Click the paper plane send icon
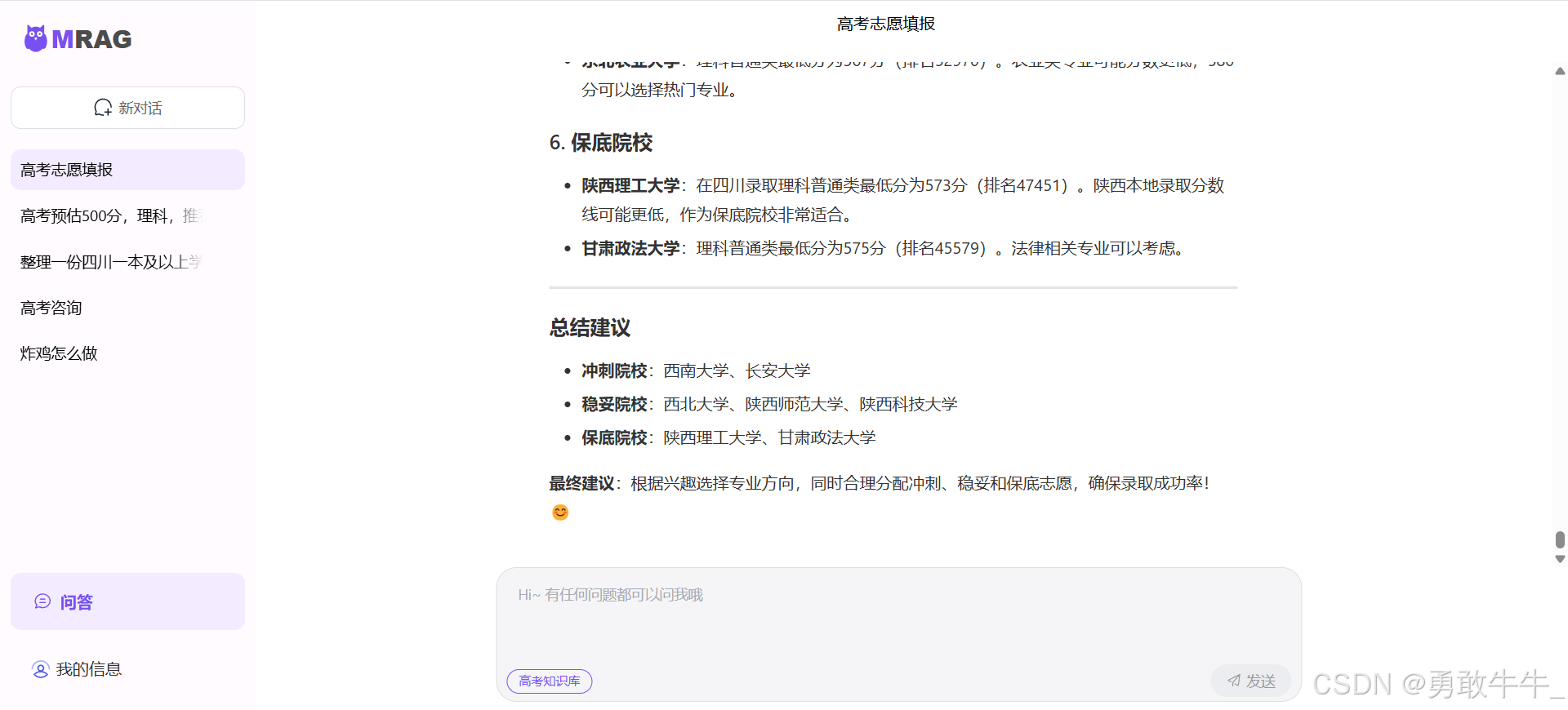Image resolution: width=1568 pixels, height=710 pixels. pos(1234,681)
